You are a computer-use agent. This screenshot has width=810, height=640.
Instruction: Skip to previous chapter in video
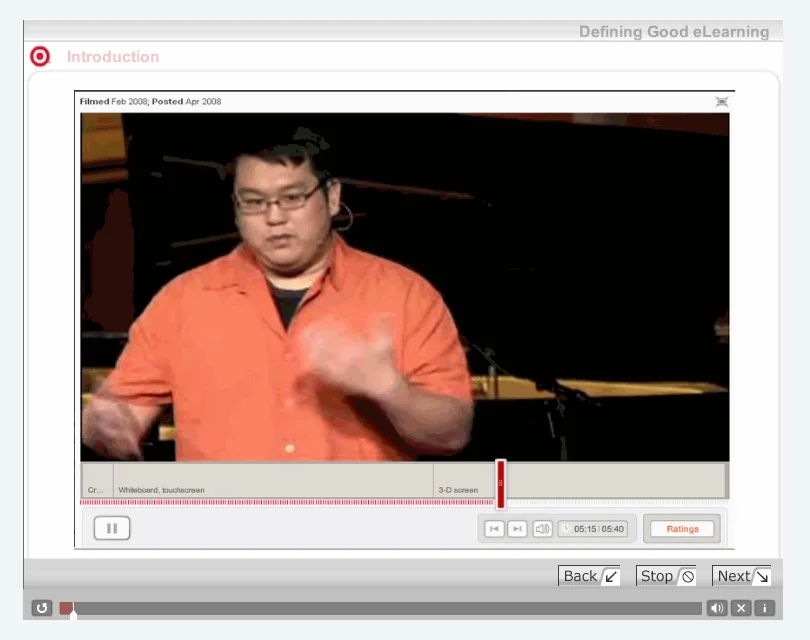tap(494, 528)
